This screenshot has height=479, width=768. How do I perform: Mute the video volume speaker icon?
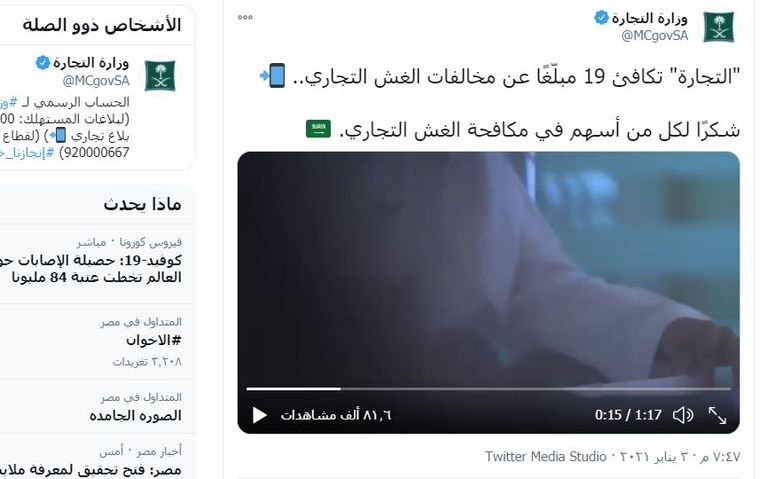tap(683, 415)
